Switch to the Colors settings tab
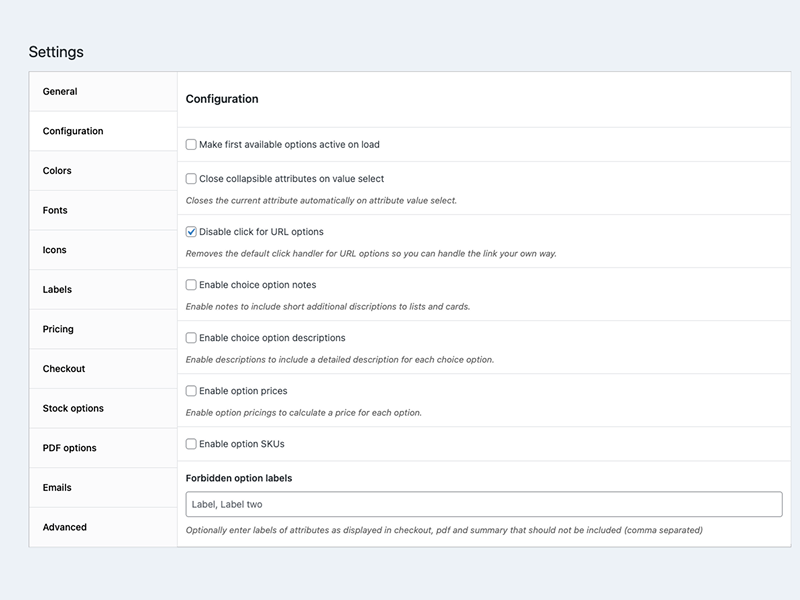 (x=57, y=171)
